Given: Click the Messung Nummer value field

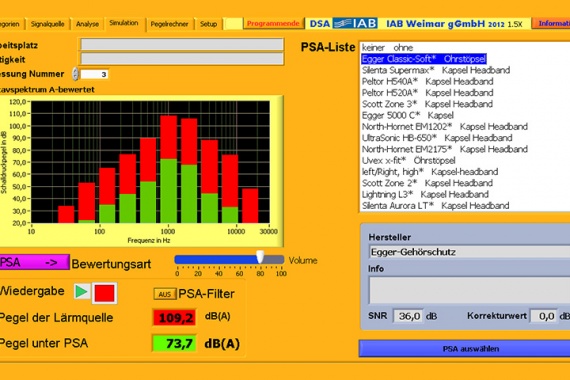Looking at the screenshot, I should tap(94, 74).
